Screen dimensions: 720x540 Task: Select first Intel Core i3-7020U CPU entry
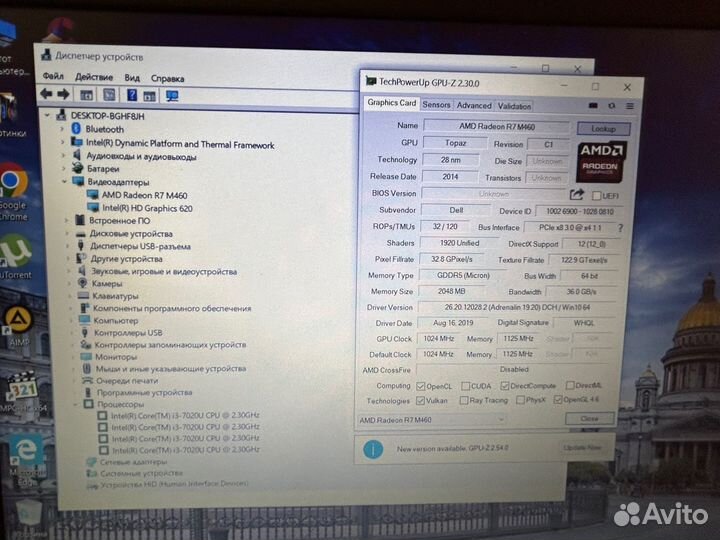click(185, 415)
